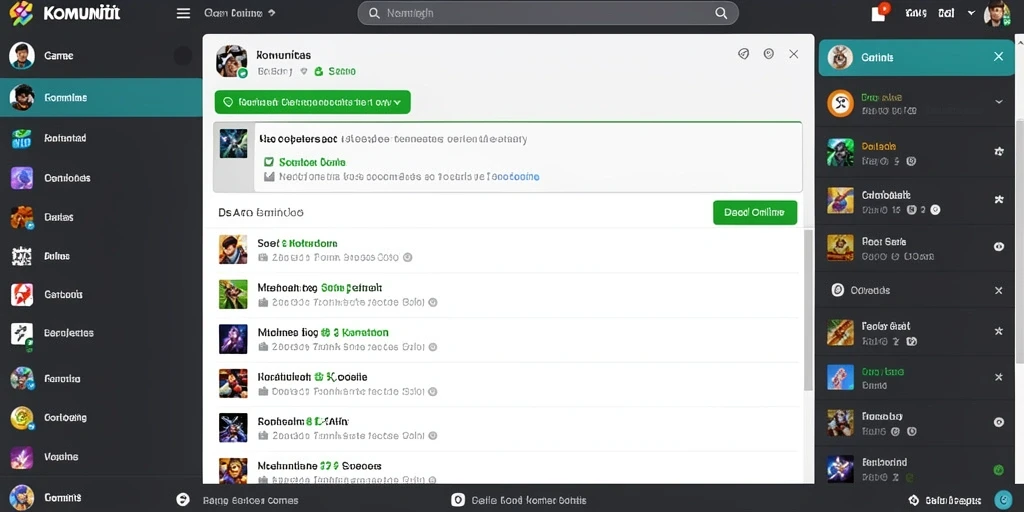Image resolution: width=1024 pixels, height=512 pixels.
Task: Toggle the green Sontoet Dante checkbox
Action: [x=268, y=162]
